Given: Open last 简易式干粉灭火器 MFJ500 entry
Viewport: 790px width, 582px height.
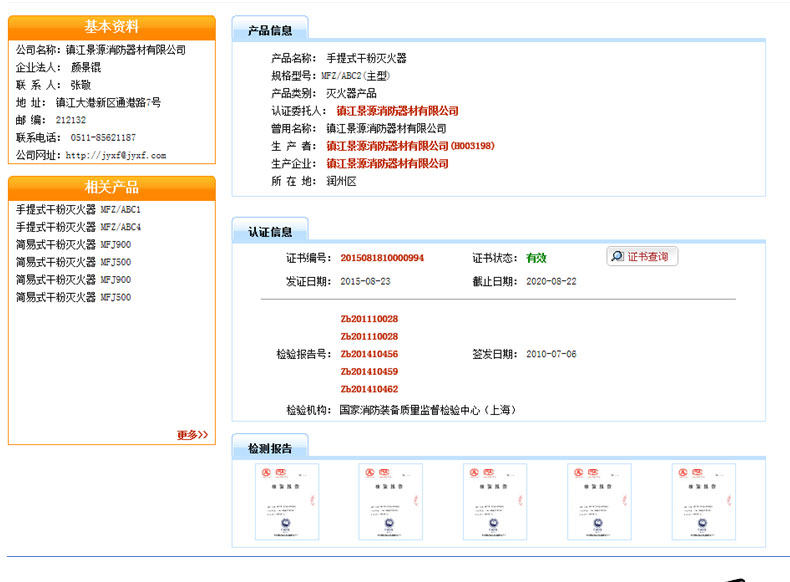Looking at the screenshot, I should pos(73,297).
